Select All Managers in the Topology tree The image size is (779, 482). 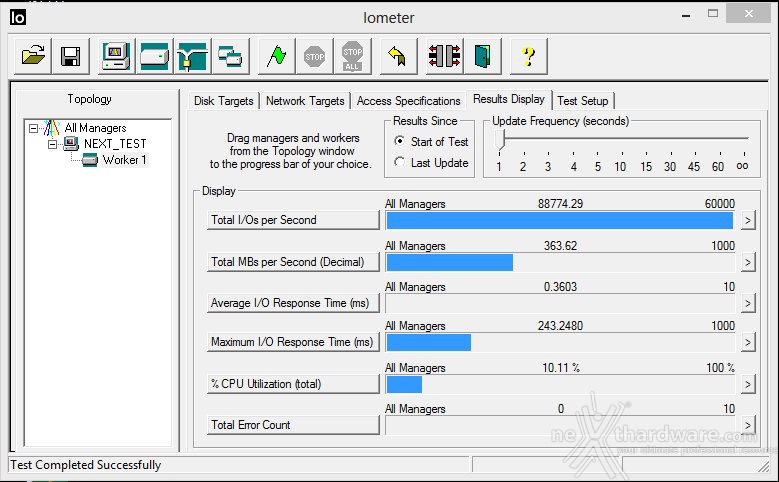coord(95,128)
